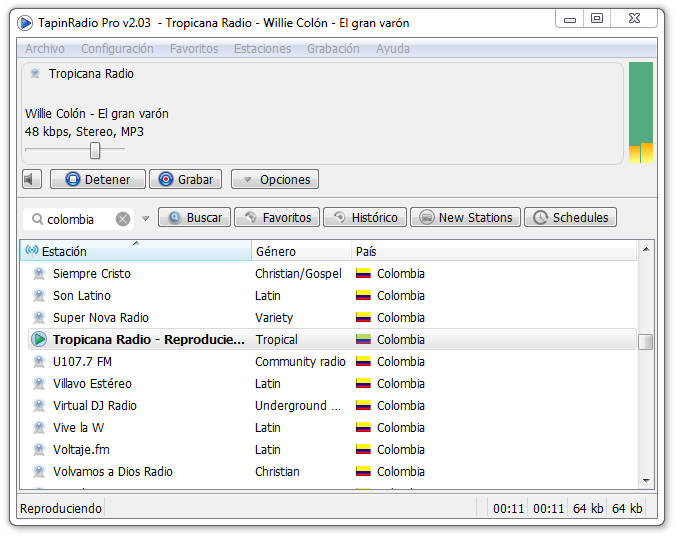Click the green audio level meter
This screenshot has height=540, width=681.
[641, 112]
